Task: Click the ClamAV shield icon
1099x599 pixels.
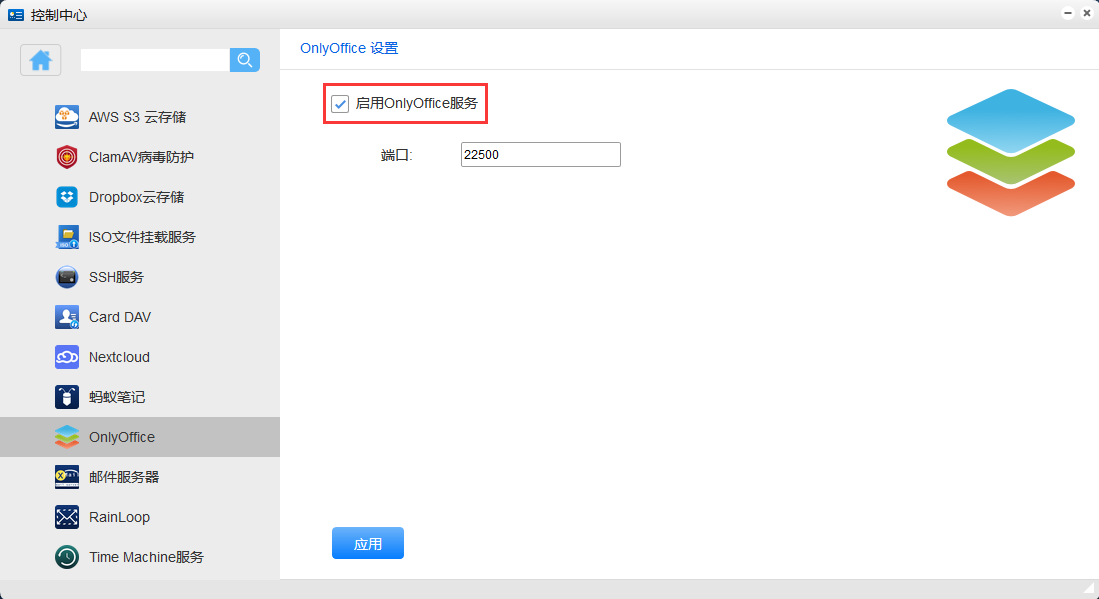Action: [x=67, y=157]
